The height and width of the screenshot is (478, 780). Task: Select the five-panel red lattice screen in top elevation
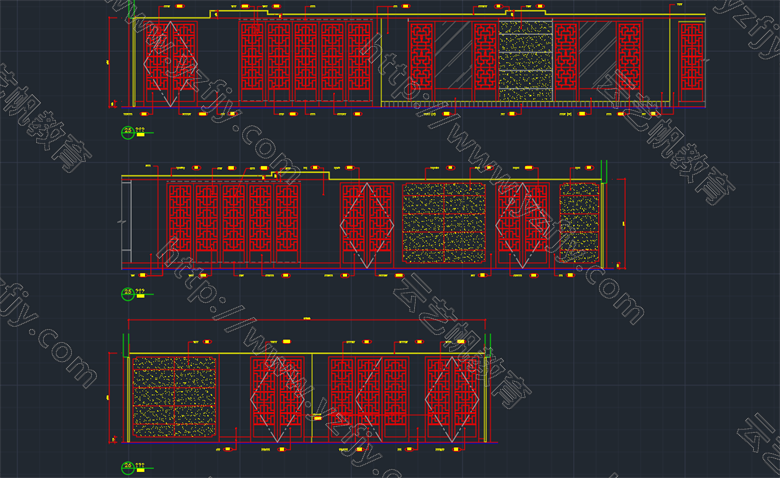[304, 62]
